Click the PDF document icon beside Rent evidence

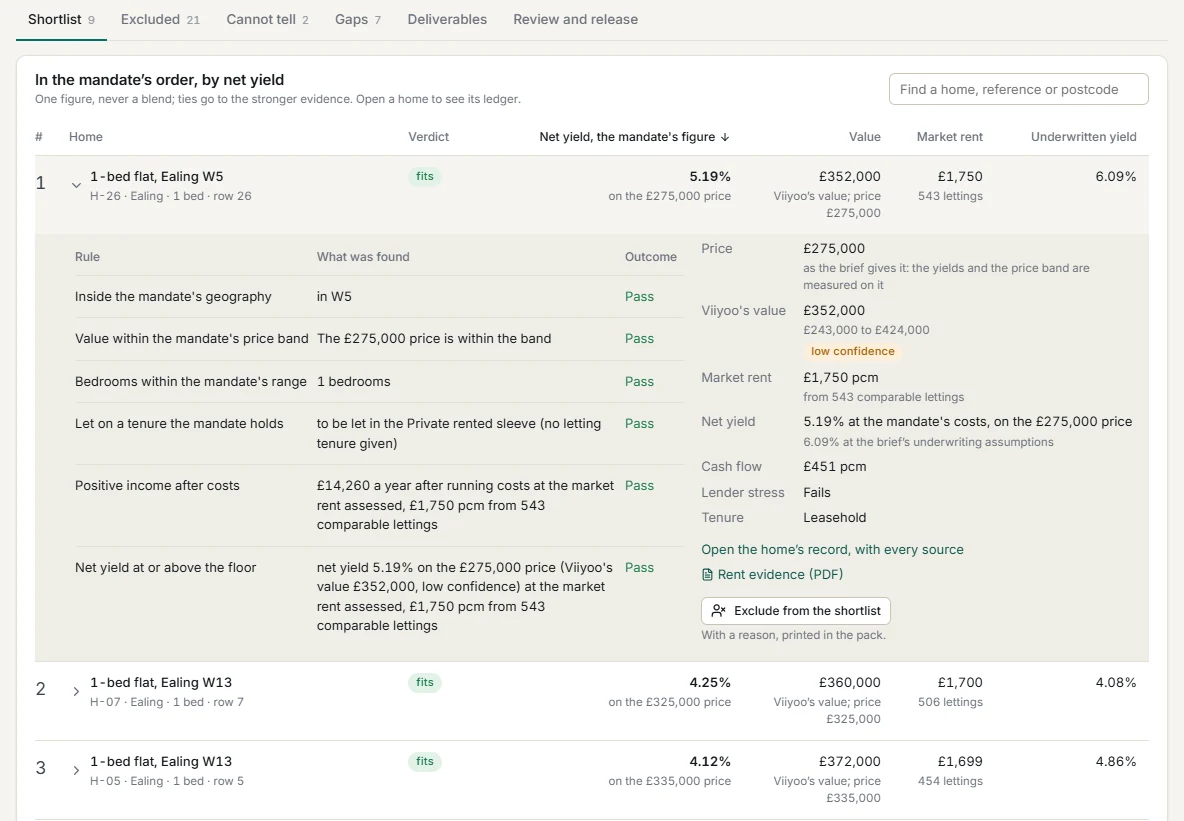click(x=708, y=575)
